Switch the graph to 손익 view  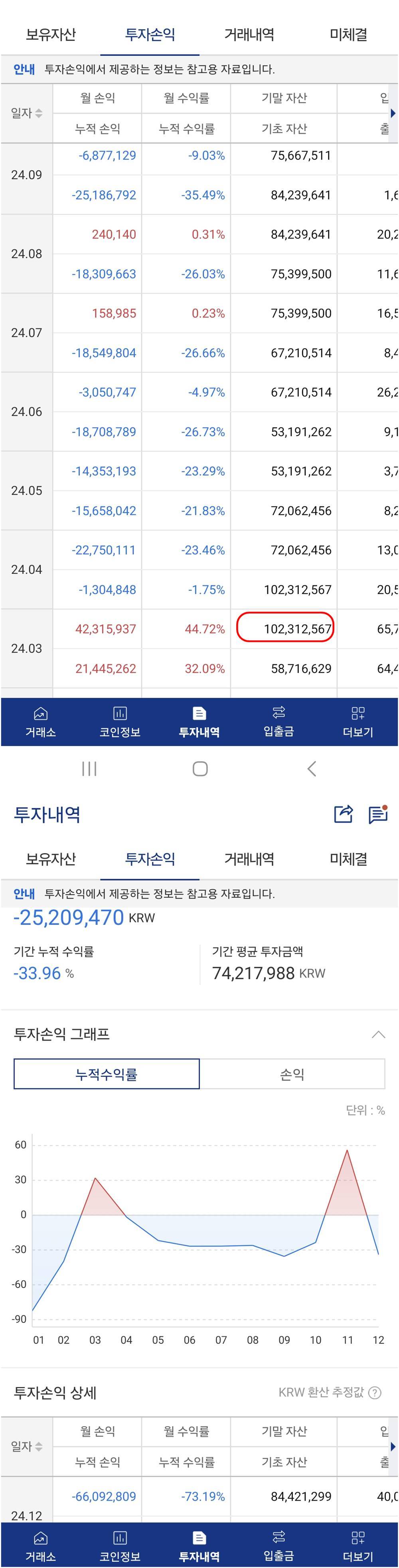pos(292,1074)
